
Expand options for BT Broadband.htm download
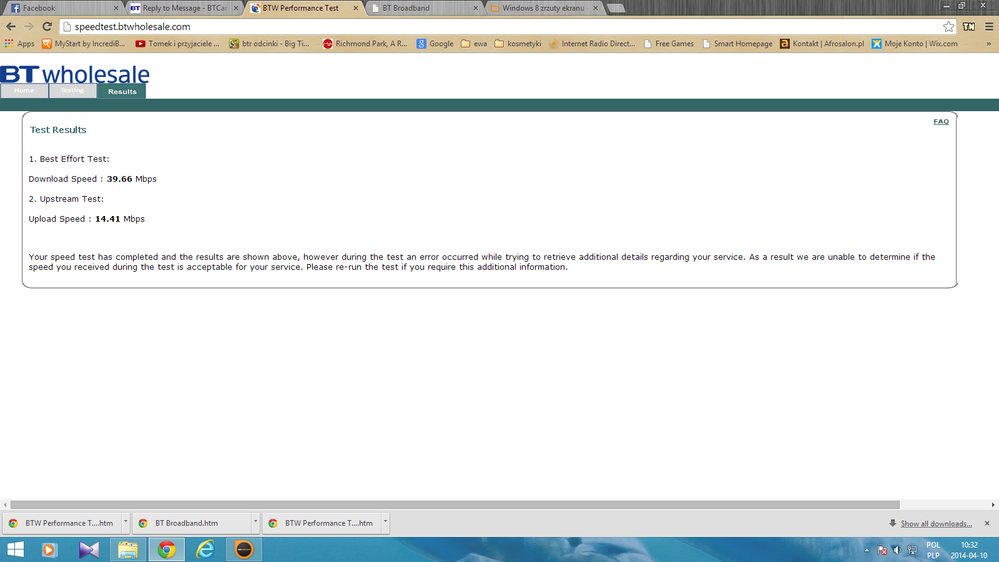255,522
